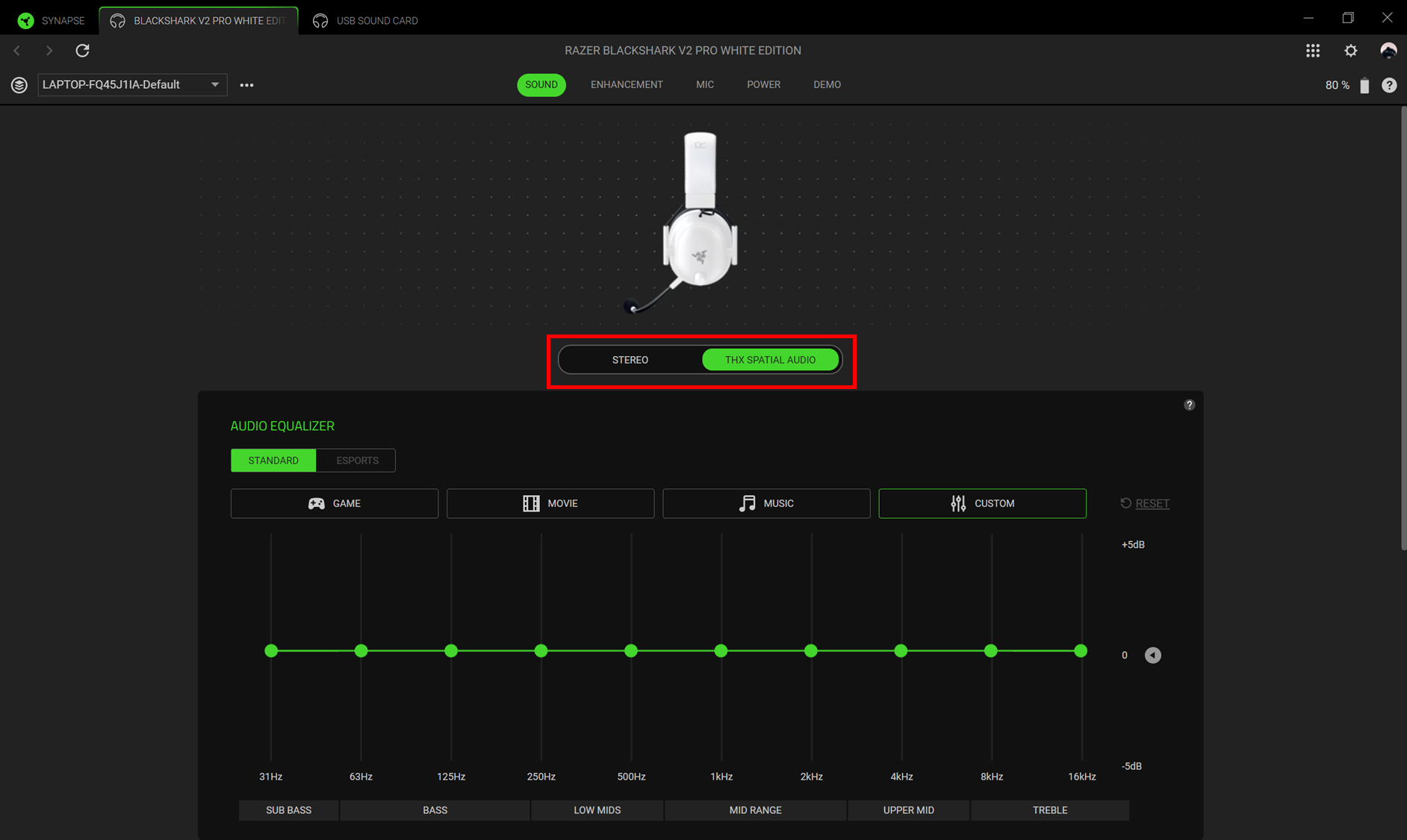Screen dimensions: 1407x840
Task: Open the Power tab
Action: click(763, 84)
